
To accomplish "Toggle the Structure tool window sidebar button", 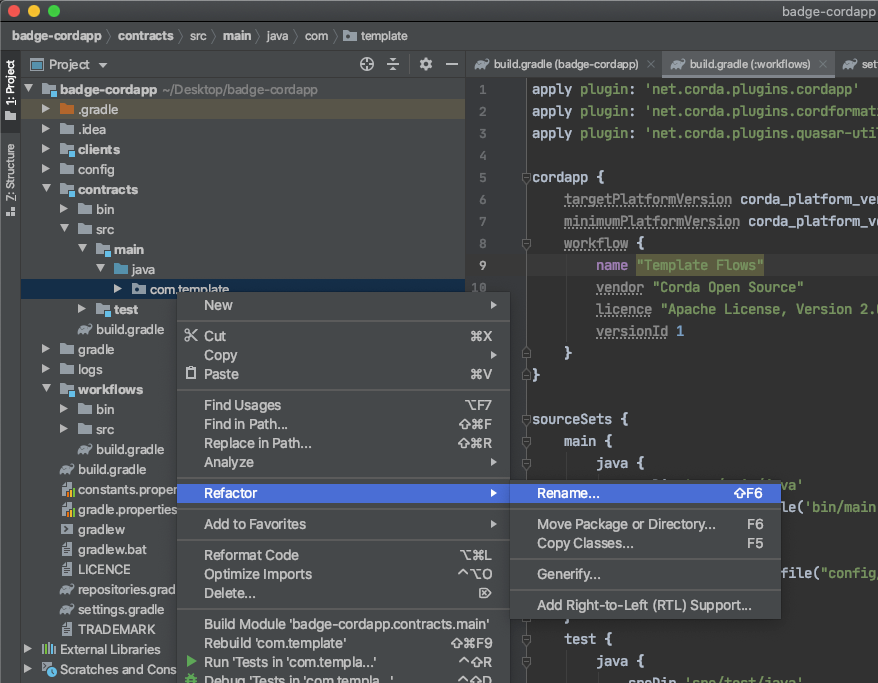I will pyautogui.click(x=11, y=173).
